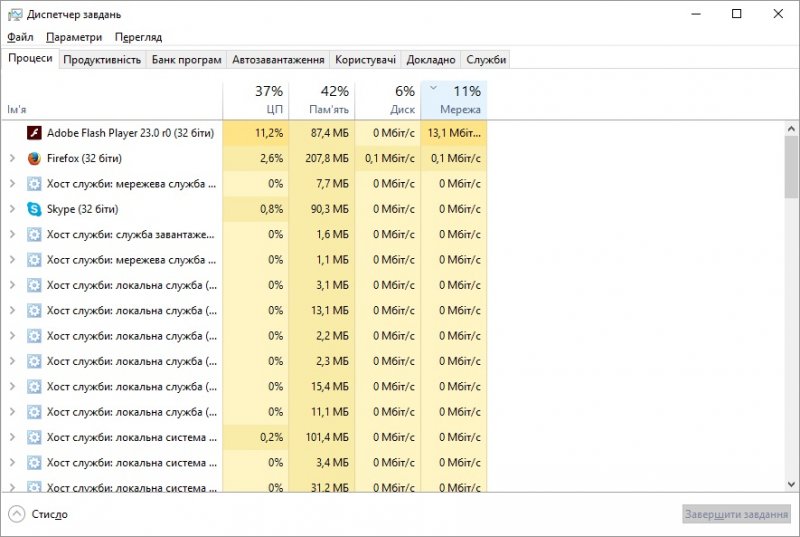Click the Firefox process icon

tap(34, 159)
